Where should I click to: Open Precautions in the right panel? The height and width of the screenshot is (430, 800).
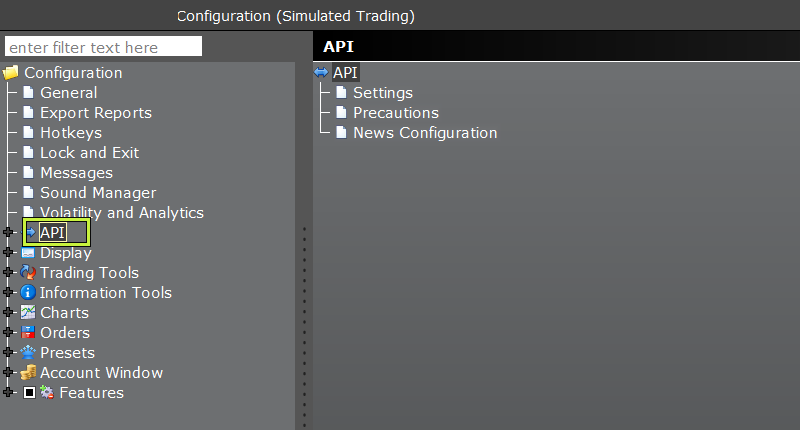396,113
